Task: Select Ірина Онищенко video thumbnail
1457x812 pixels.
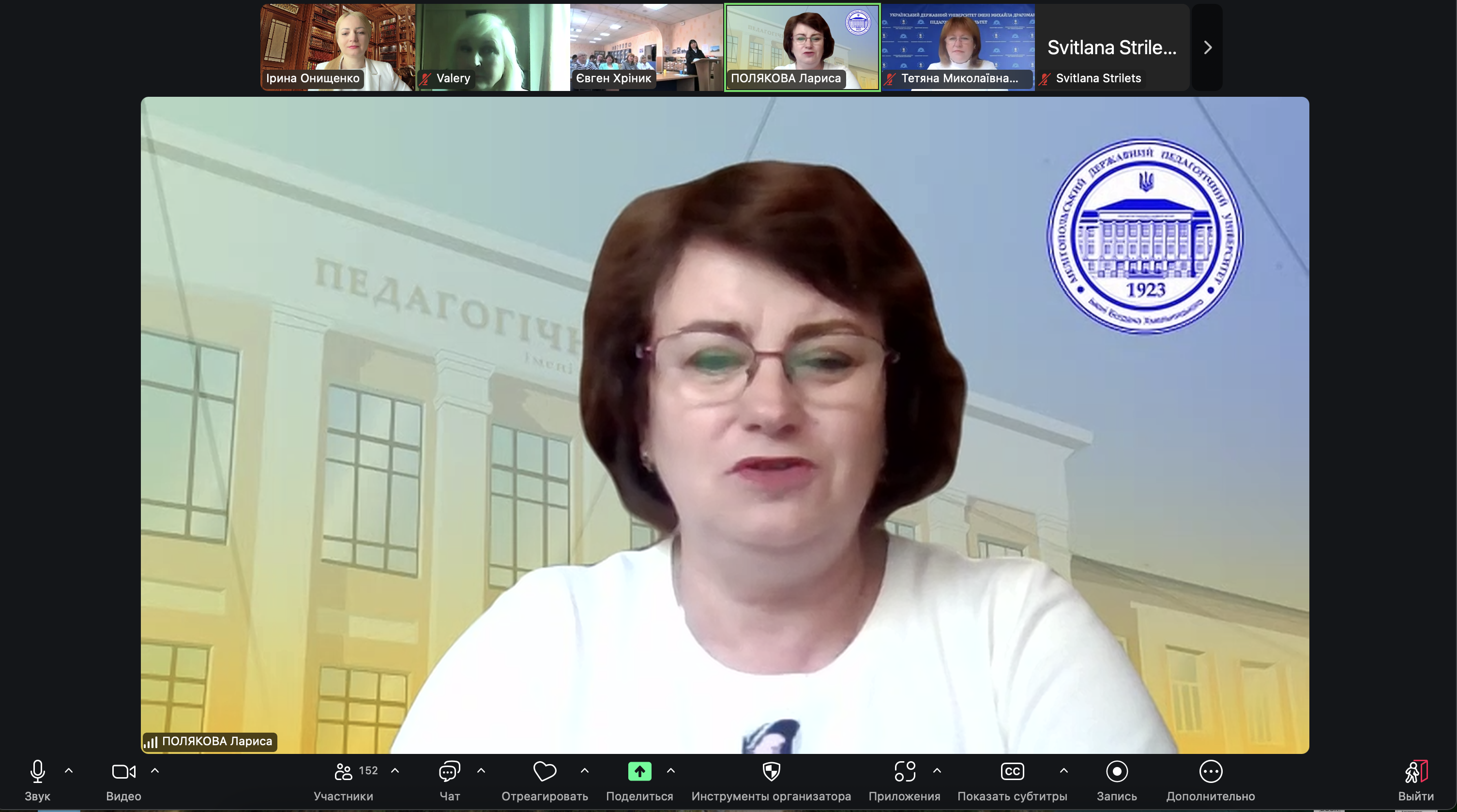Action: (337, 47)
